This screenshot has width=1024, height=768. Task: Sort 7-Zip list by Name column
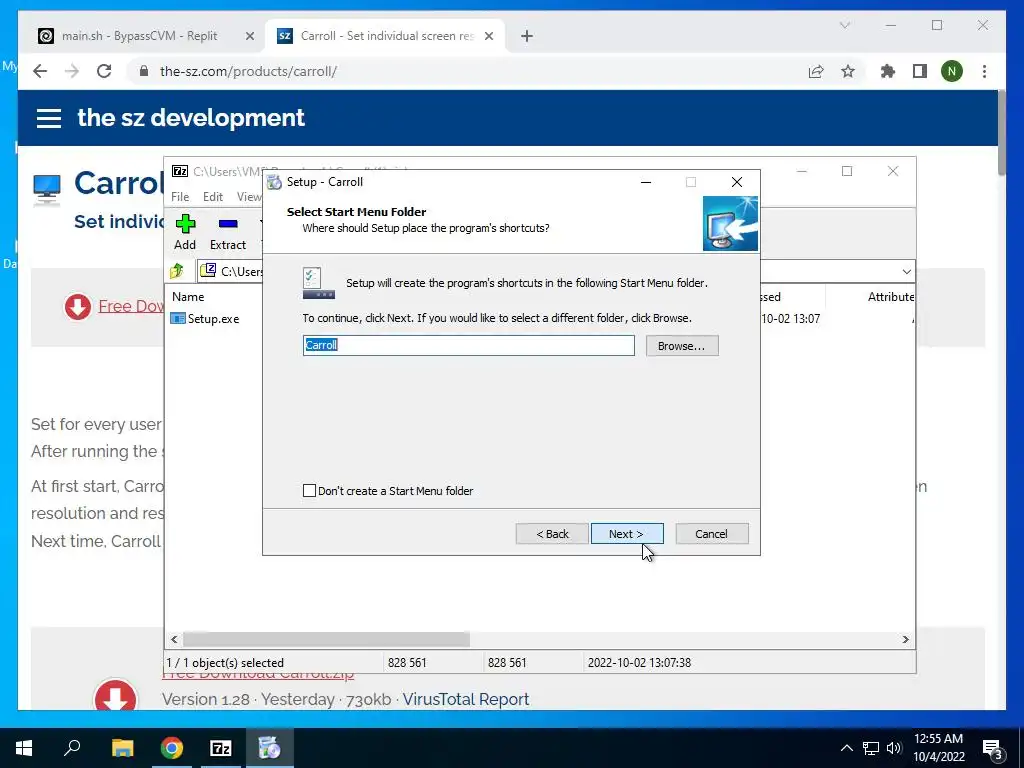[189, 296]
